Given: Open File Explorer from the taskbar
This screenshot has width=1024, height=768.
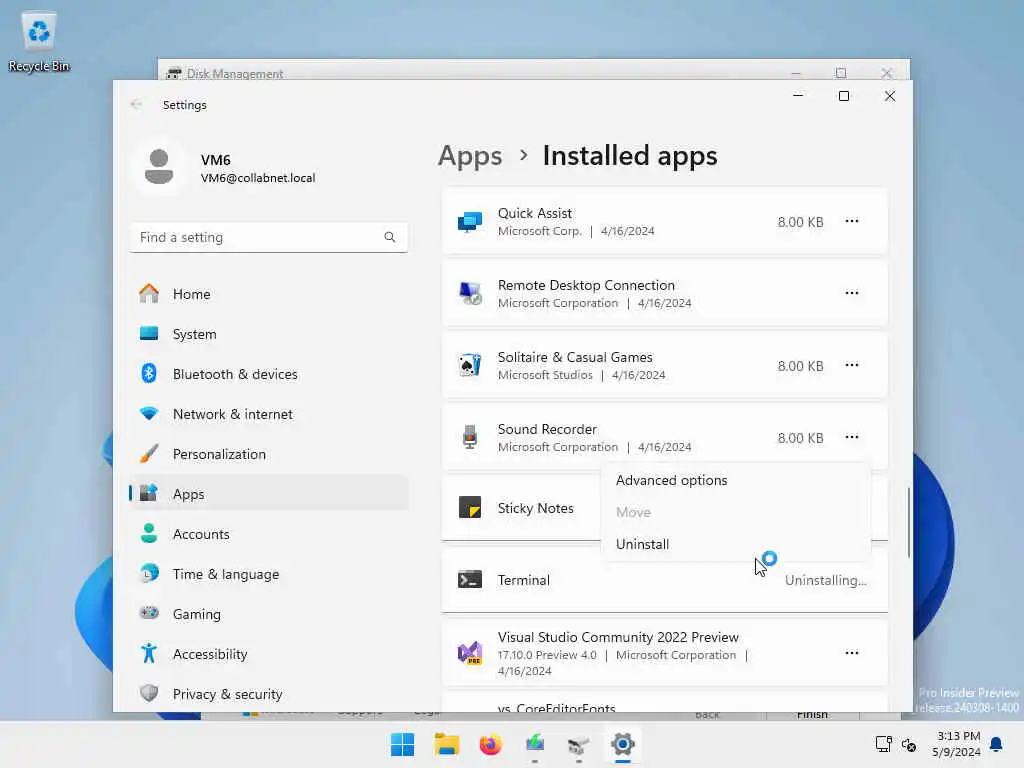Looking at the screenshot, I should (x=447, y=744).
